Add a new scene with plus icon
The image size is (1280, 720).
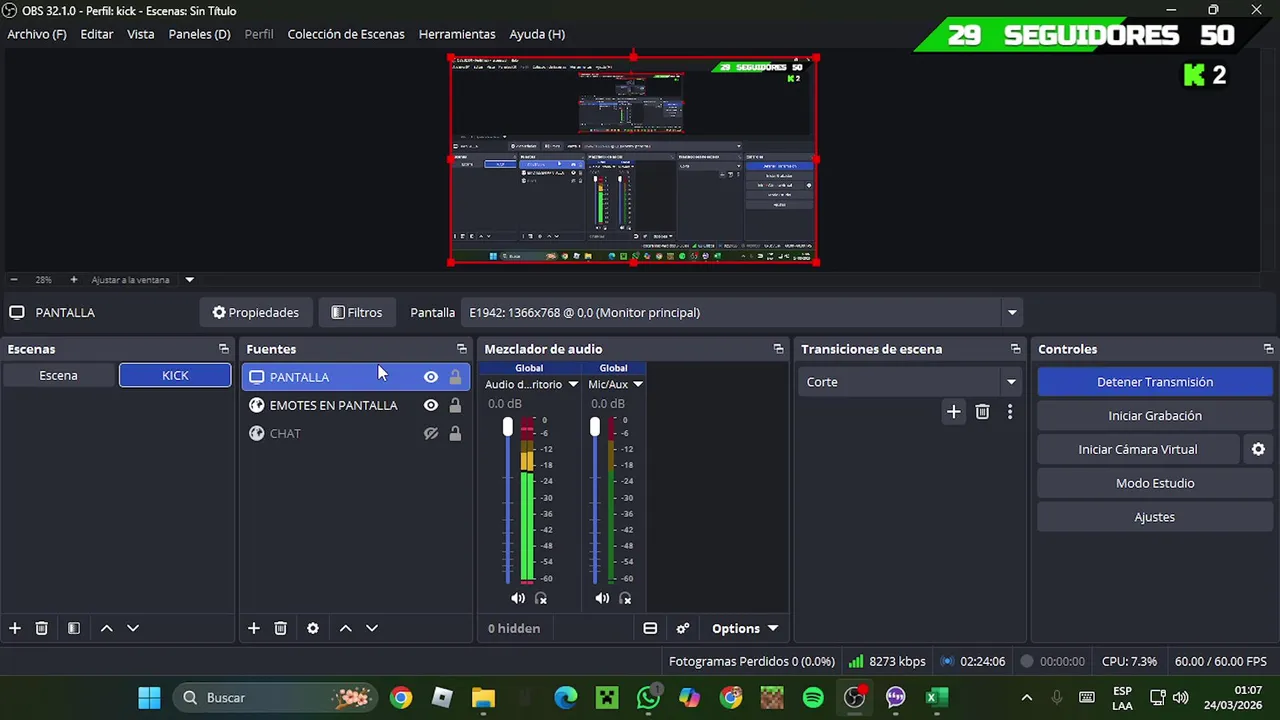click(x=15, y=628)
